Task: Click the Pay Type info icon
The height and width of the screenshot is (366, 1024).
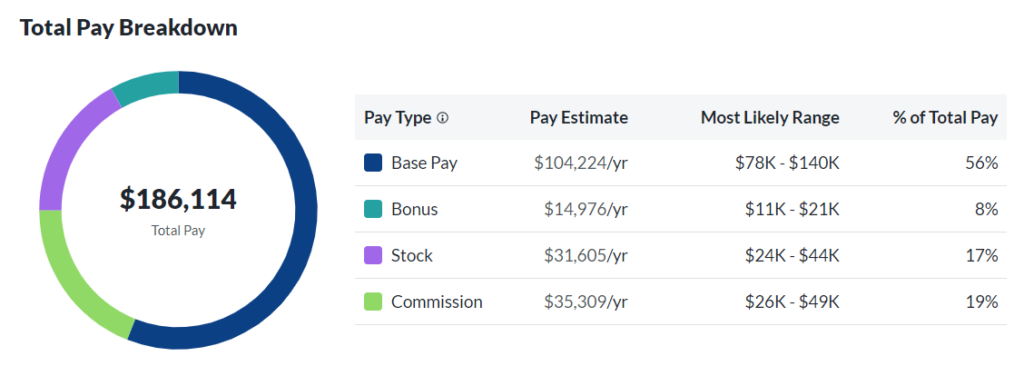Action: (x=443, y=118)
